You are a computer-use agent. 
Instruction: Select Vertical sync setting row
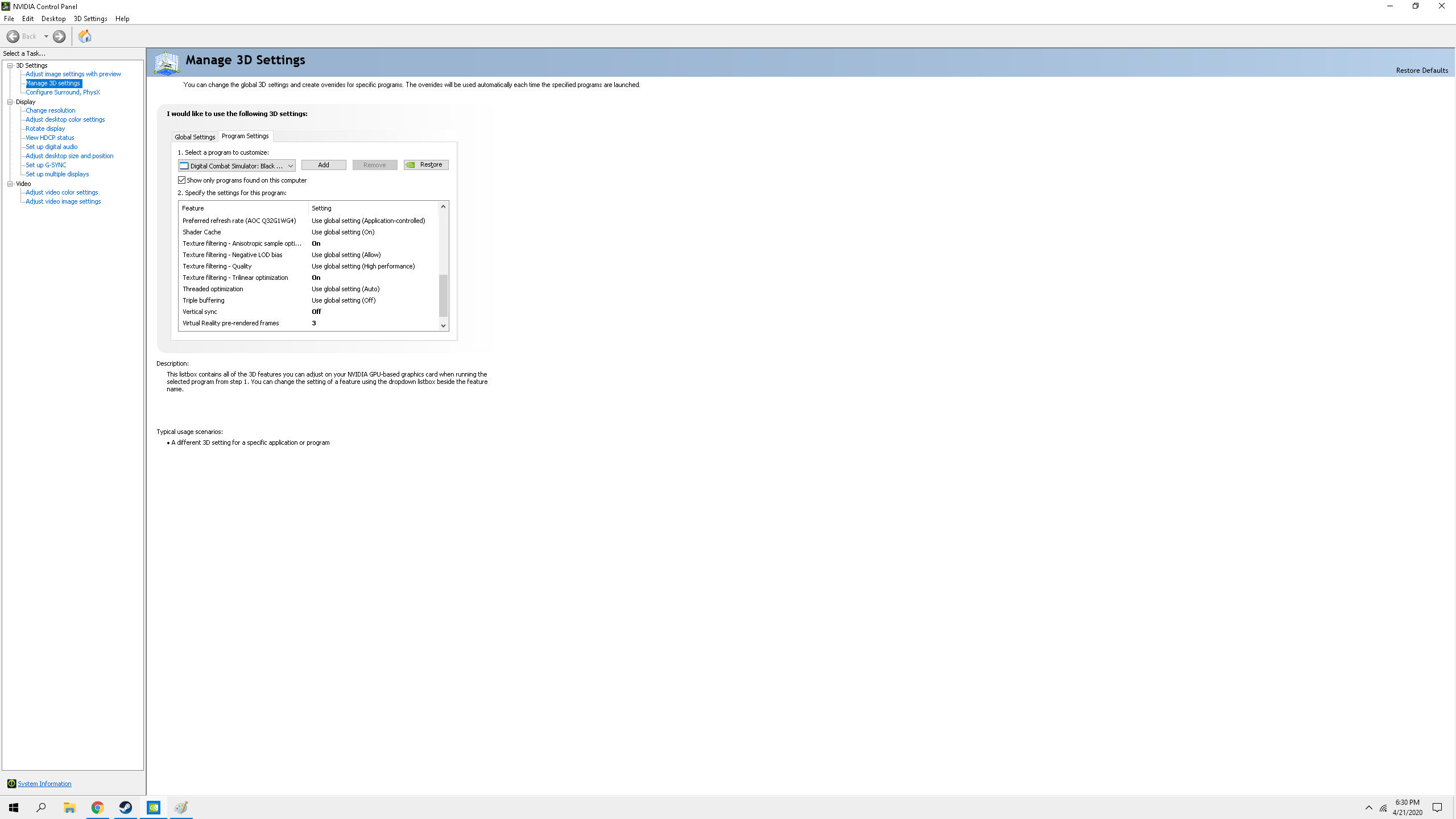pos(309,312)
